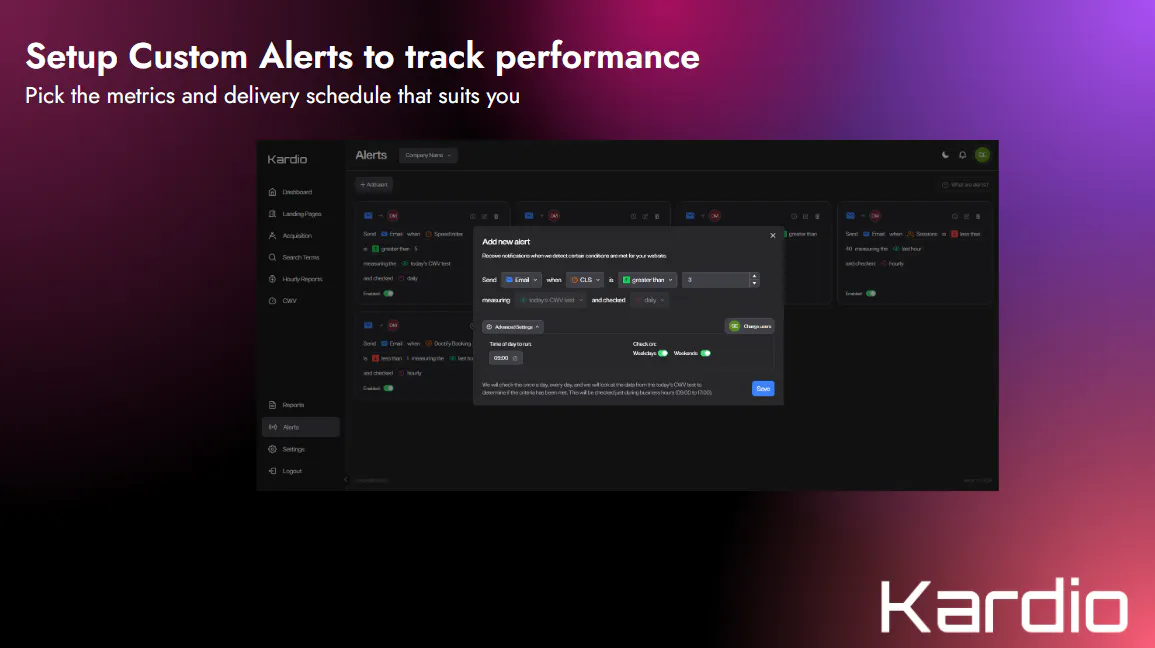Viewport: 1155px width, 648px height.
Task: Click history clock icon on Speed Index alert
Action: (x=473, y=216)
